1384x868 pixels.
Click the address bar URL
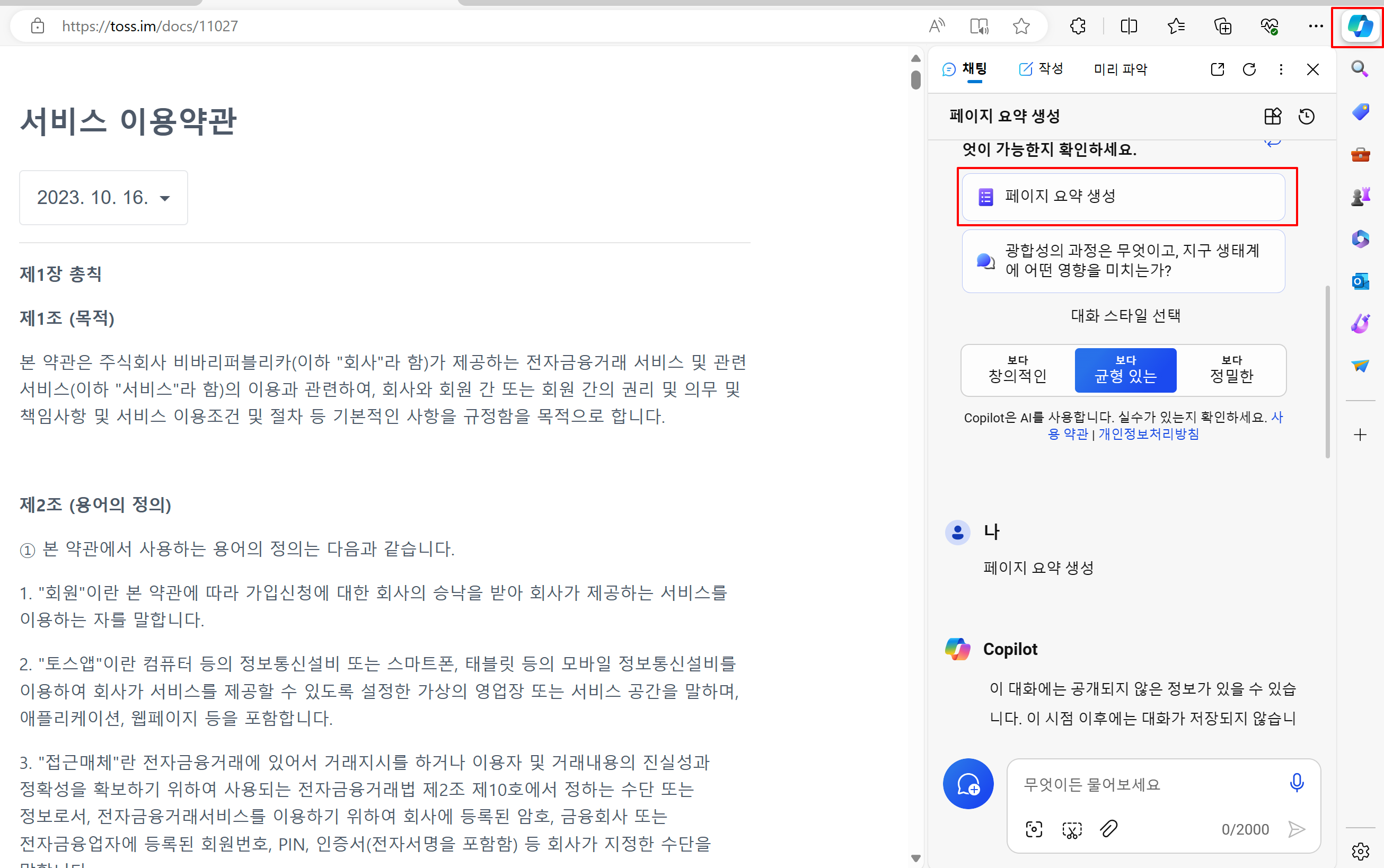pyautogui.click(x=150, y=26)
